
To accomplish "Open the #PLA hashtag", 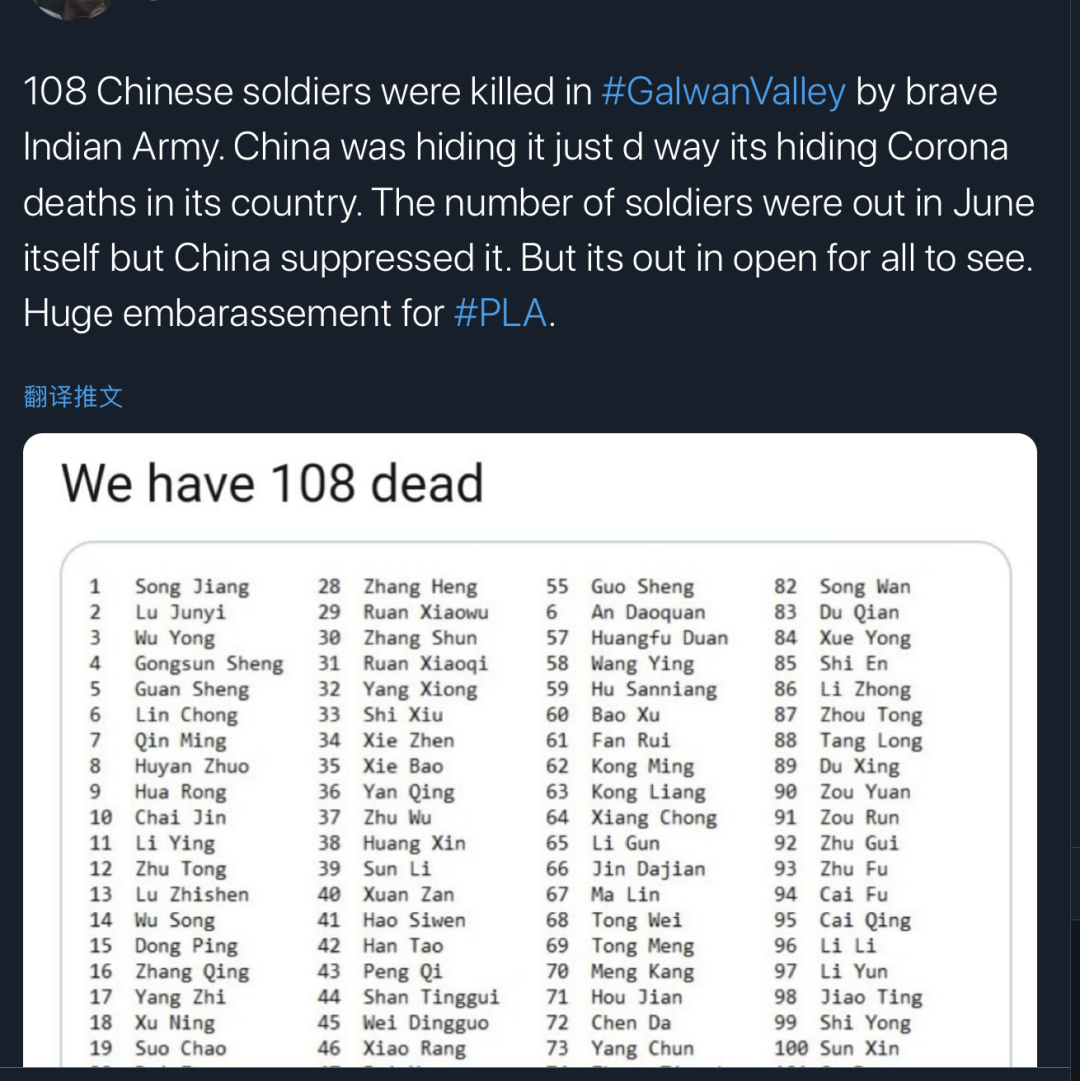I will click(x=500, y=314).
